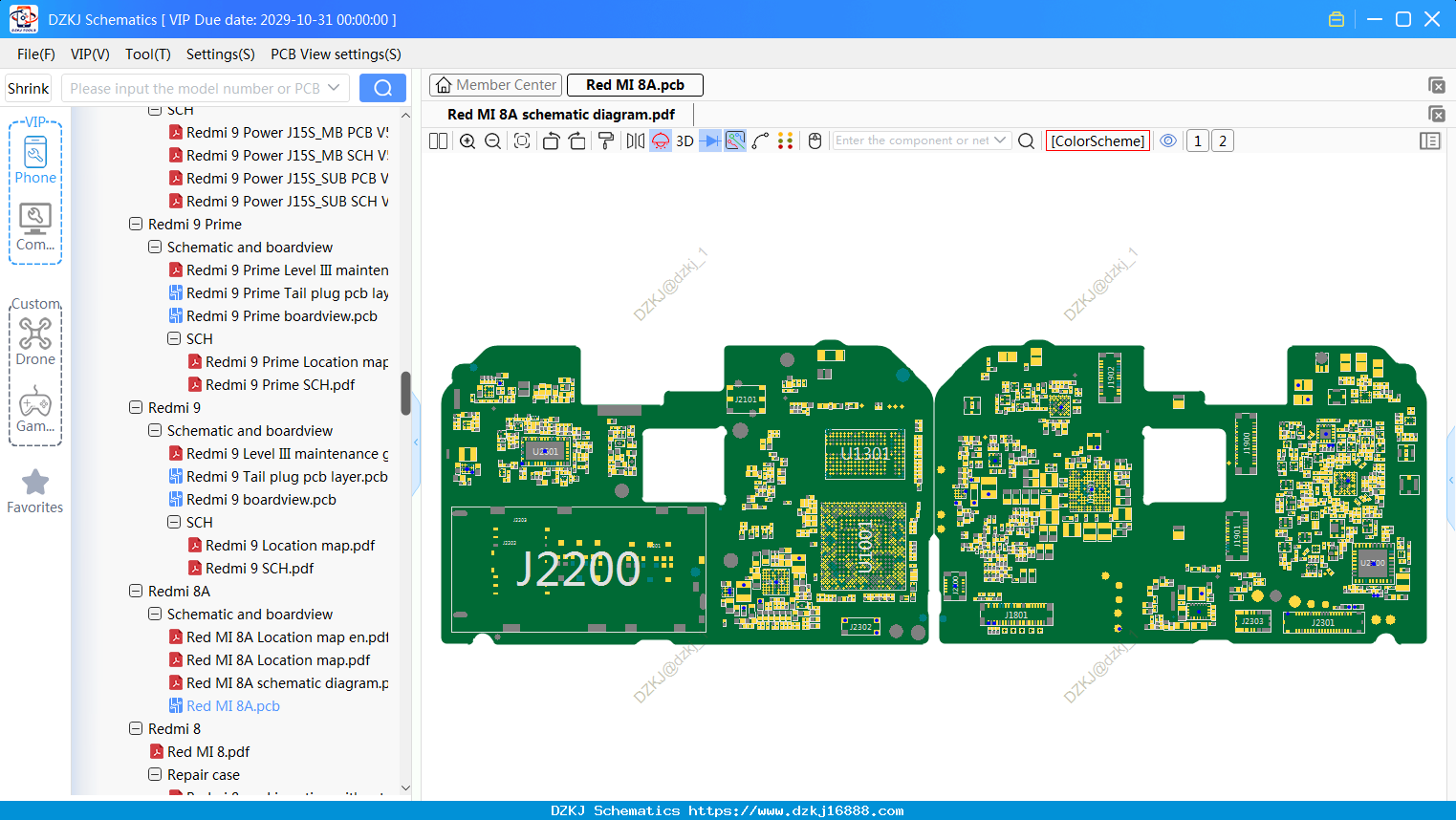The height and width of the screenshot is (820, 1456).
Task: Click the component search magnifier icon
Action: (1027, 140)
